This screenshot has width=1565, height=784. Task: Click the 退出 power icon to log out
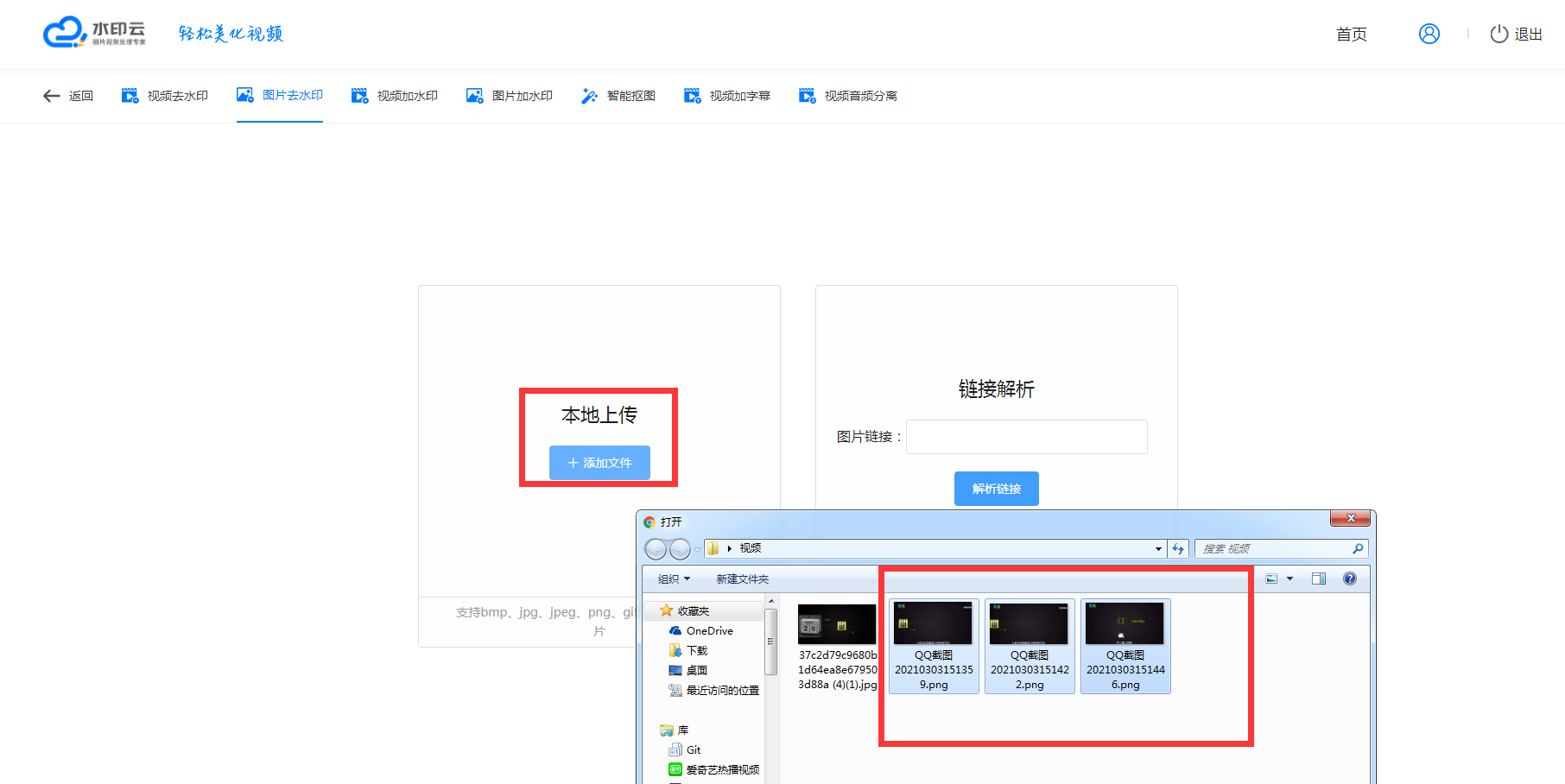(x=1499, y=34)
